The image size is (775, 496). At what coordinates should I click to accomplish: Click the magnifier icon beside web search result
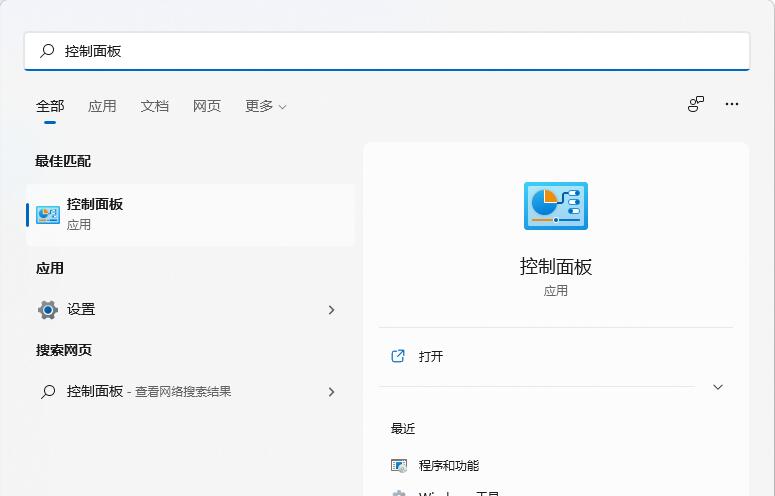click(x=48, y=392)
